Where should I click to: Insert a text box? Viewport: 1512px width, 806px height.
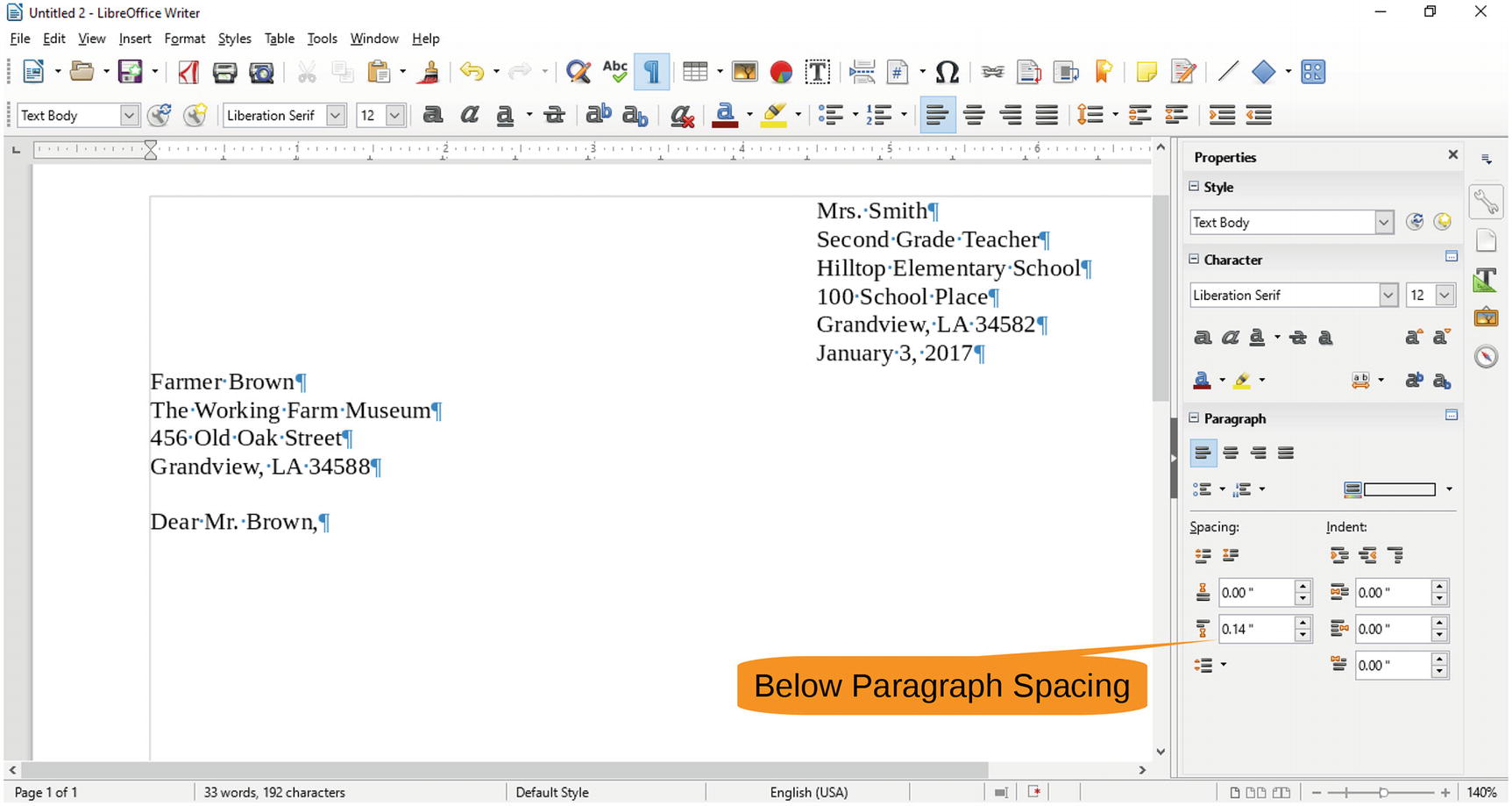(x=818, y=72)
